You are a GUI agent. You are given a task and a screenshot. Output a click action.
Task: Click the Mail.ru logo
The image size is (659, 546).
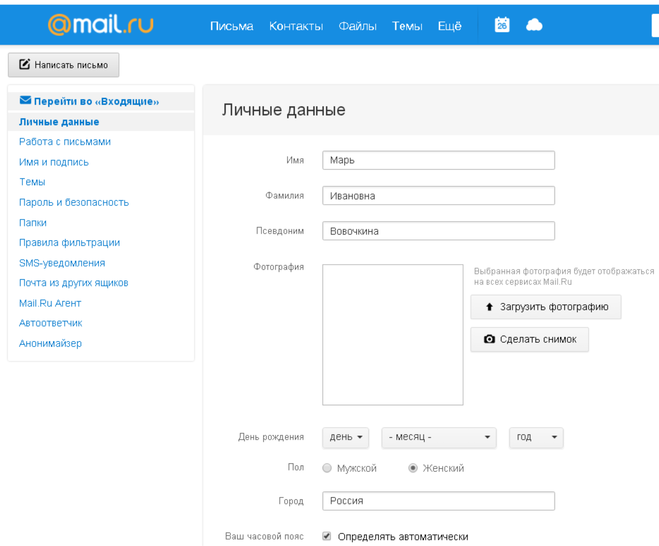point(100,25)
